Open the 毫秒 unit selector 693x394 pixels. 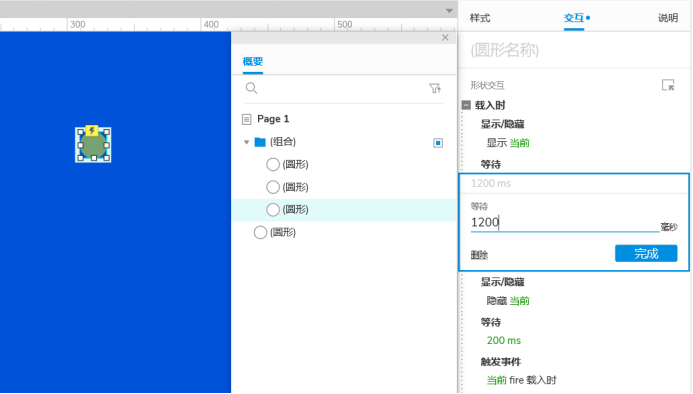(x=669, y=227)
